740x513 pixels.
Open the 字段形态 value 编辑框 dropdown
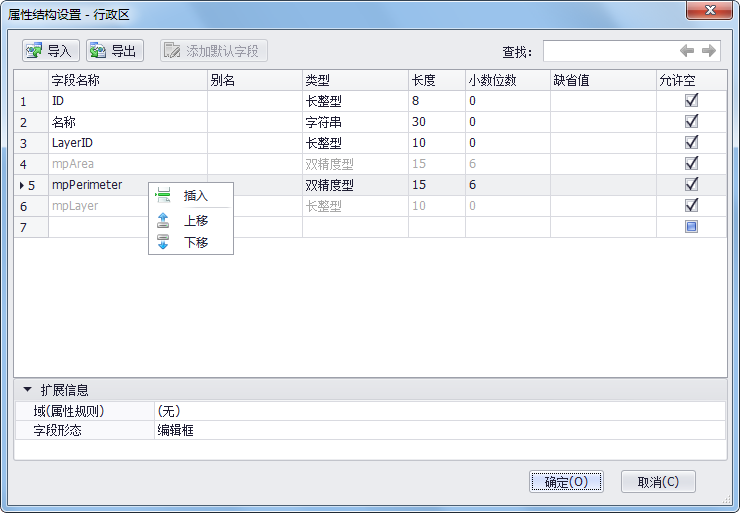tap(439, 430)
